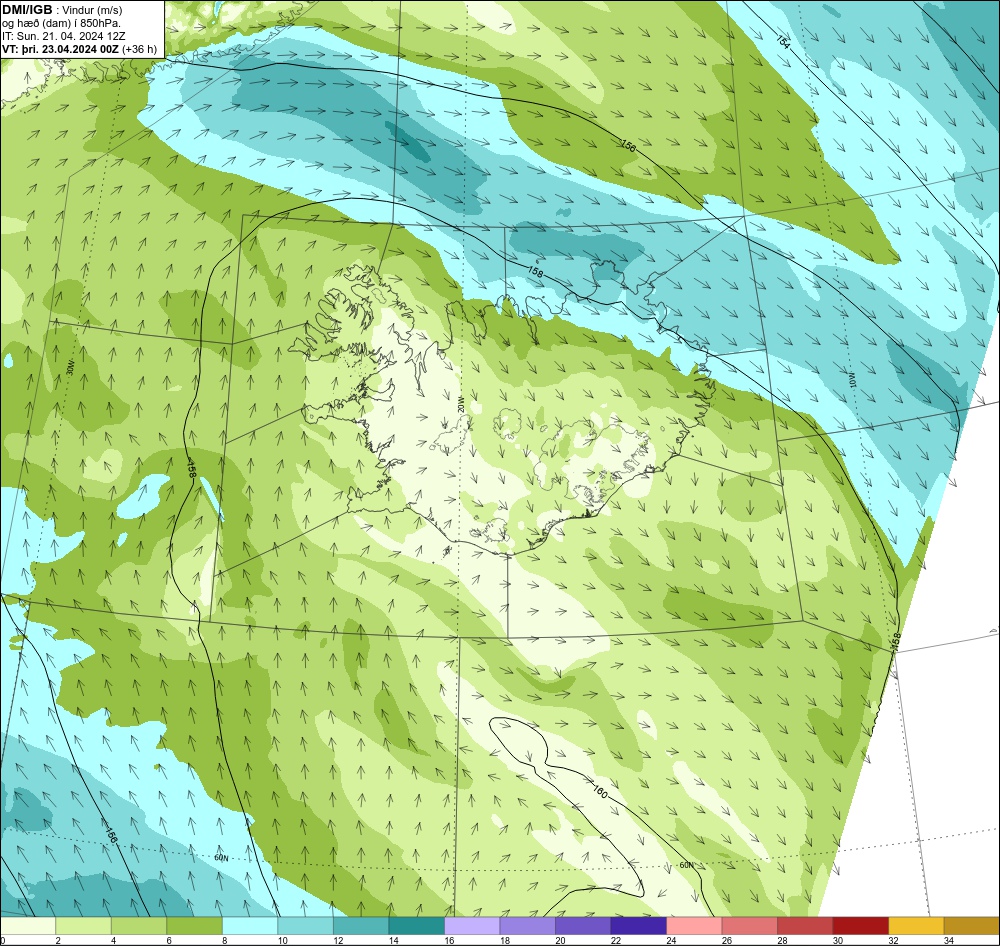Click the "160" contour label south of Iceland

[x=599, y=791]
